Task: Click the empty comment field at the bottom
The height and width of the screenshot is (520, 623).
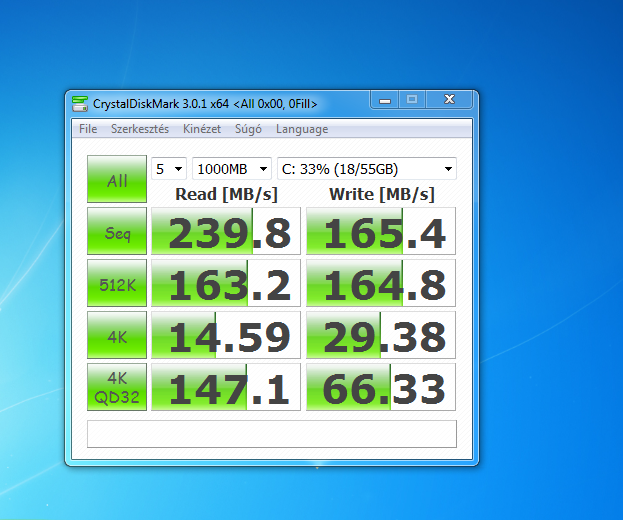Action: click(272, 434)
